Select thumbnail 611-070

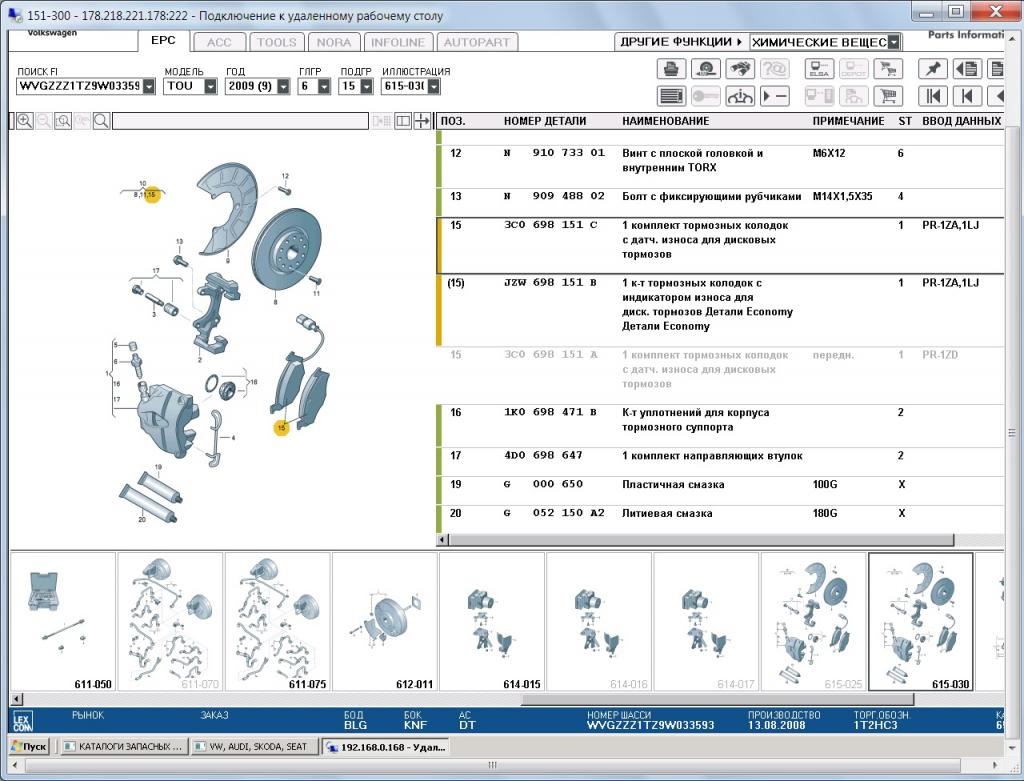[x=170, y=622]
